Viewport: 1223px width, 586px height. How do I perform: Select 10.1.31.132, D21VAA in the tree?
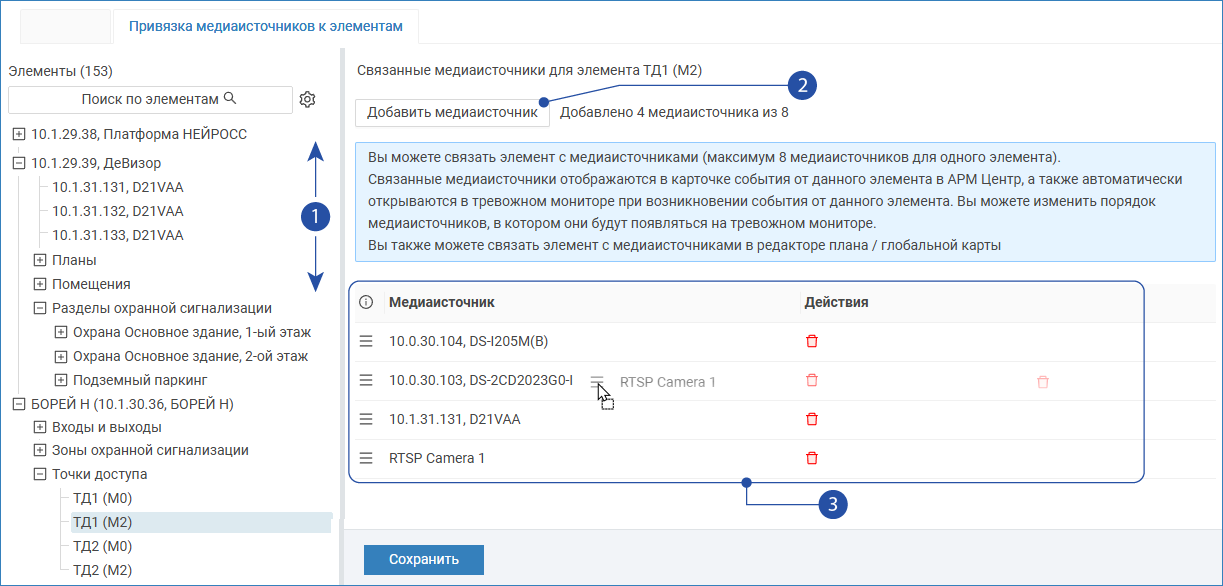point(117,211)
